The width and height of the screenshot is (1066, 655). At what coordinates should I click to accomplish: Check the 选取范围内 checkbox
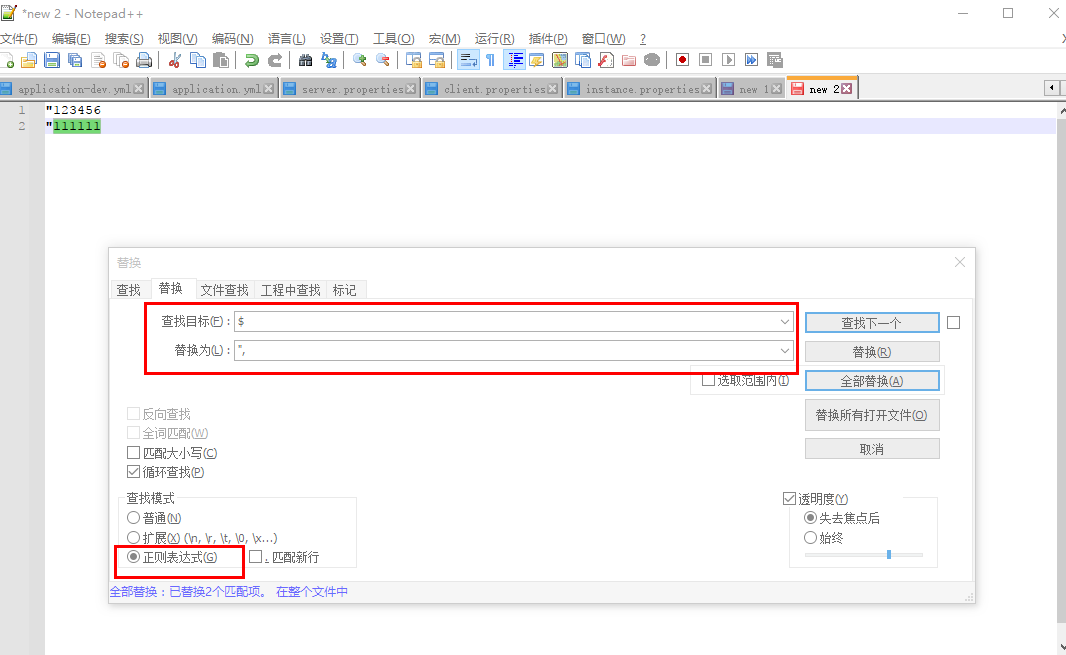[x=708, y=380]
